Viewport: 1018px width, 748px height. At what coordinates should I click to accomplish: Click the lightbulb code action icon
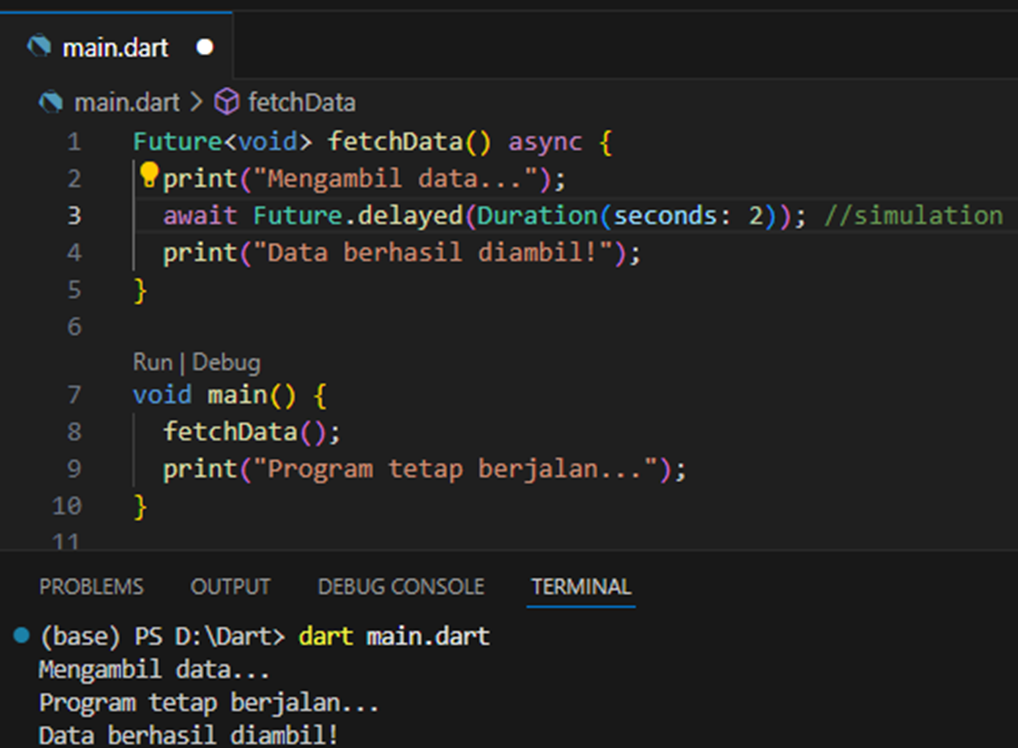149,176
